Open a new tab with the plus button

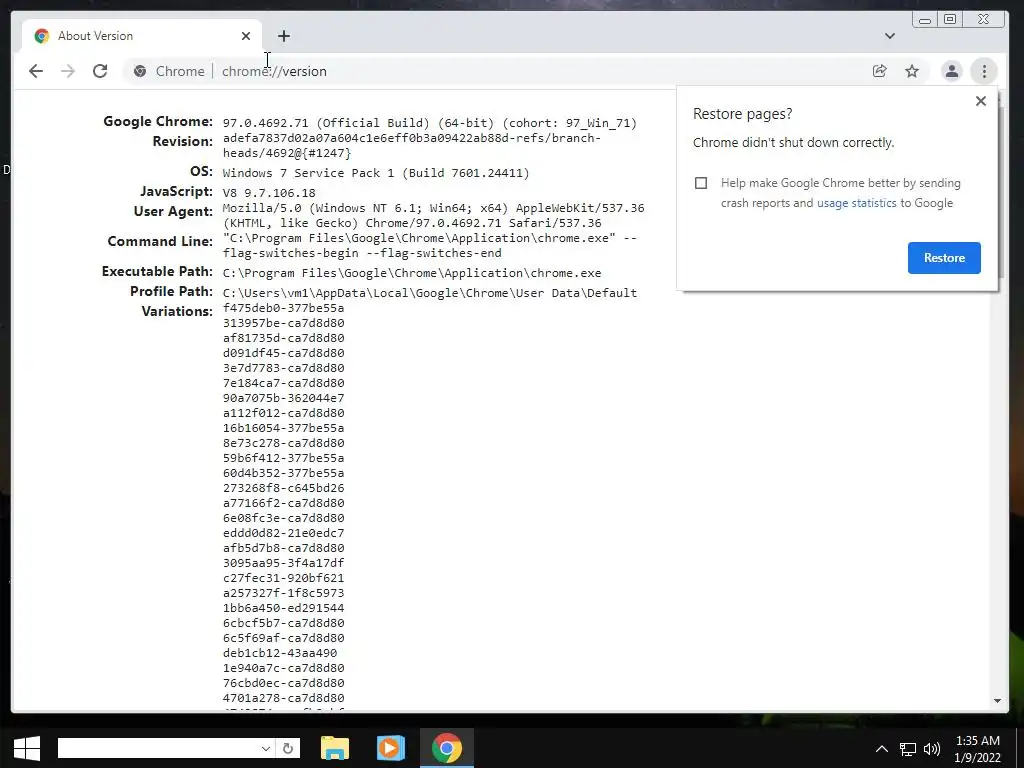click(283, 36)
